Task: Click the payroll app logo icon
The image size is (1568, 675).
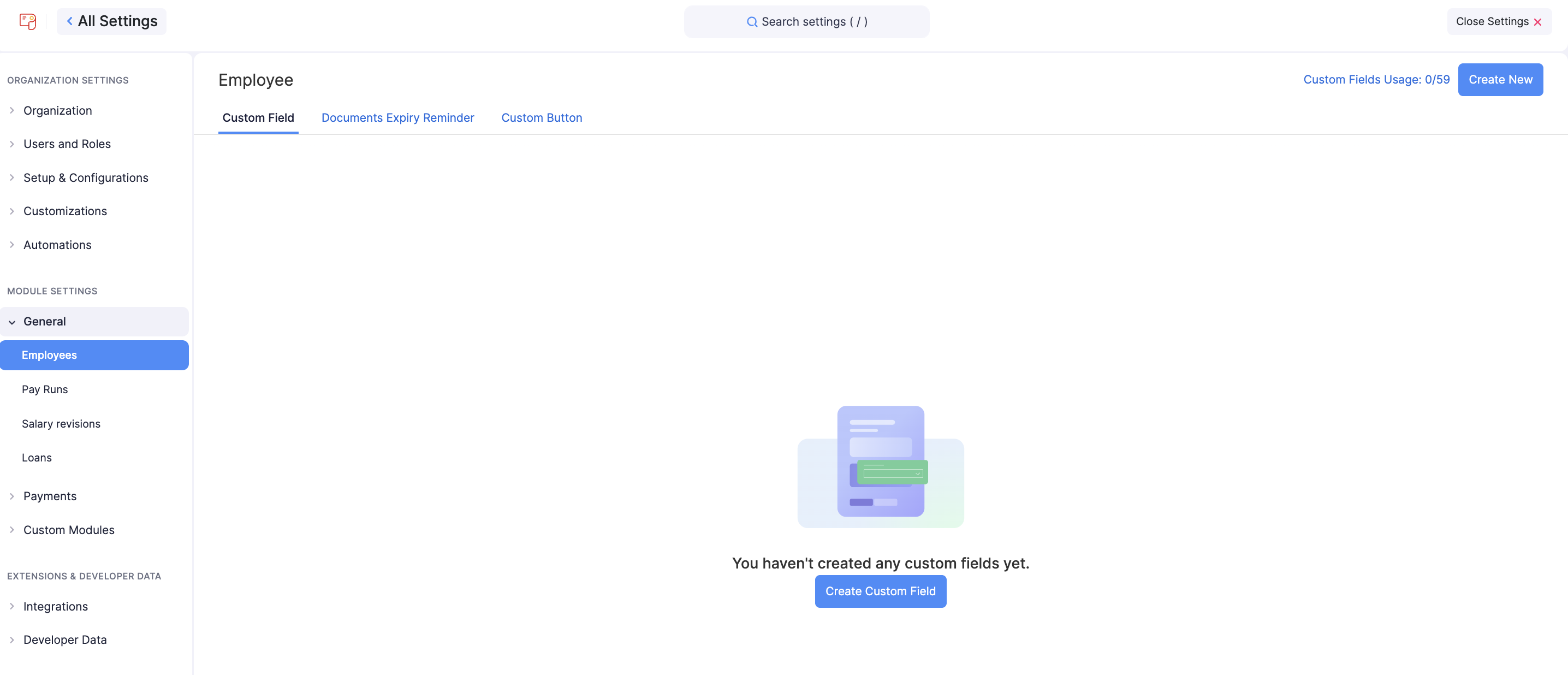Action: pyautogui.click(x=27, y=21)
